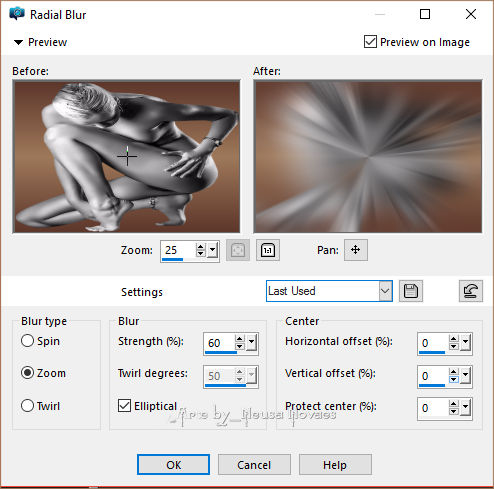
Task: Click the OK button
Action: click(173, 465)
